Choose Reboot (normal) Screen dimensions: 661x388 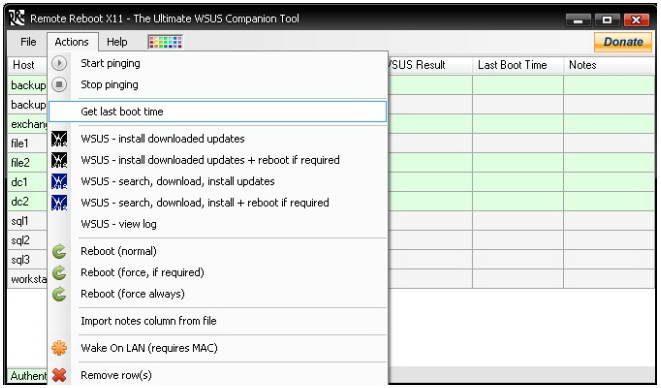tap(218, 251)
